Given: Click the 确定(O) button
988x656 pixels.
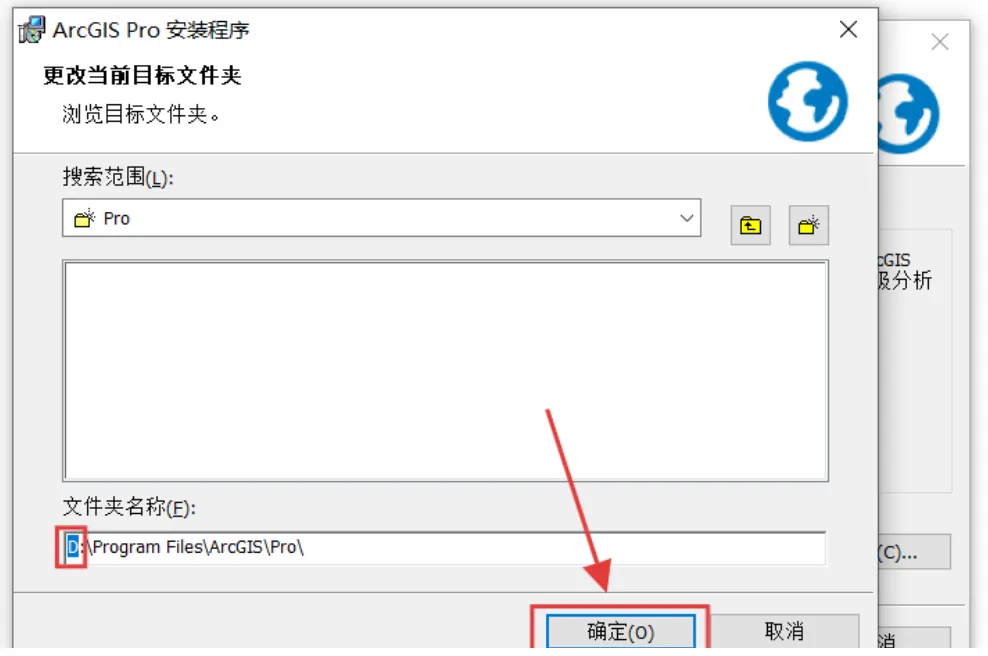Looking at the screenshot, I should 621,631.
